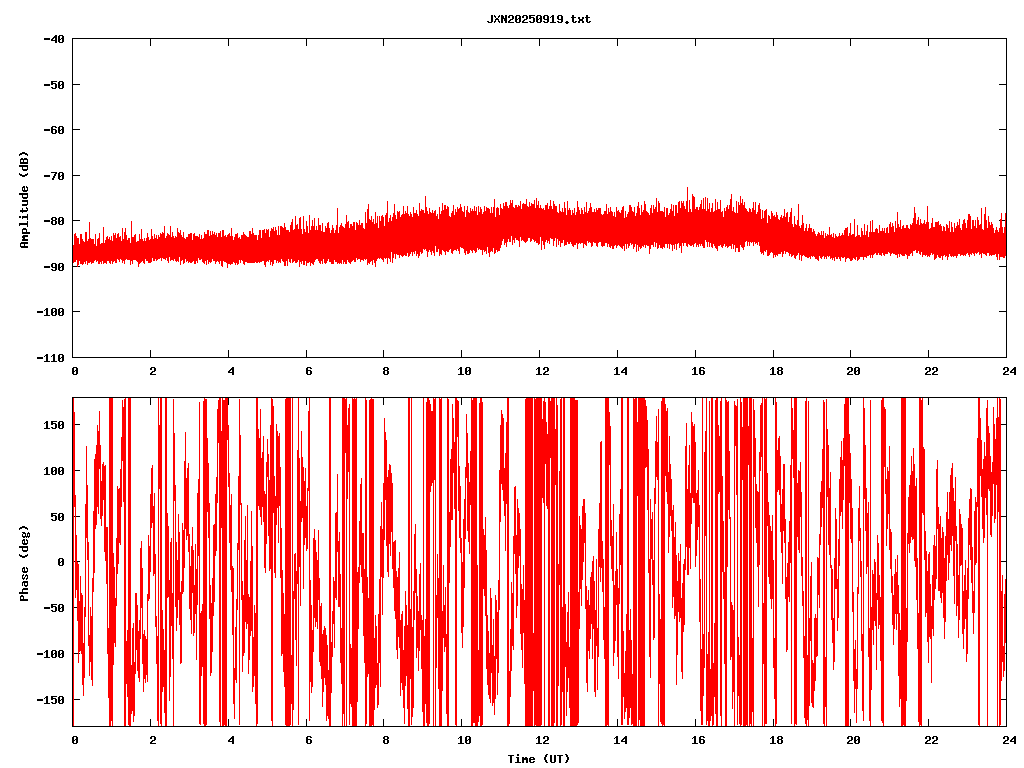This screenshot has width=1024, height=768.
Task: Click the 150 tick on phase axis
Action: [54, 425]
